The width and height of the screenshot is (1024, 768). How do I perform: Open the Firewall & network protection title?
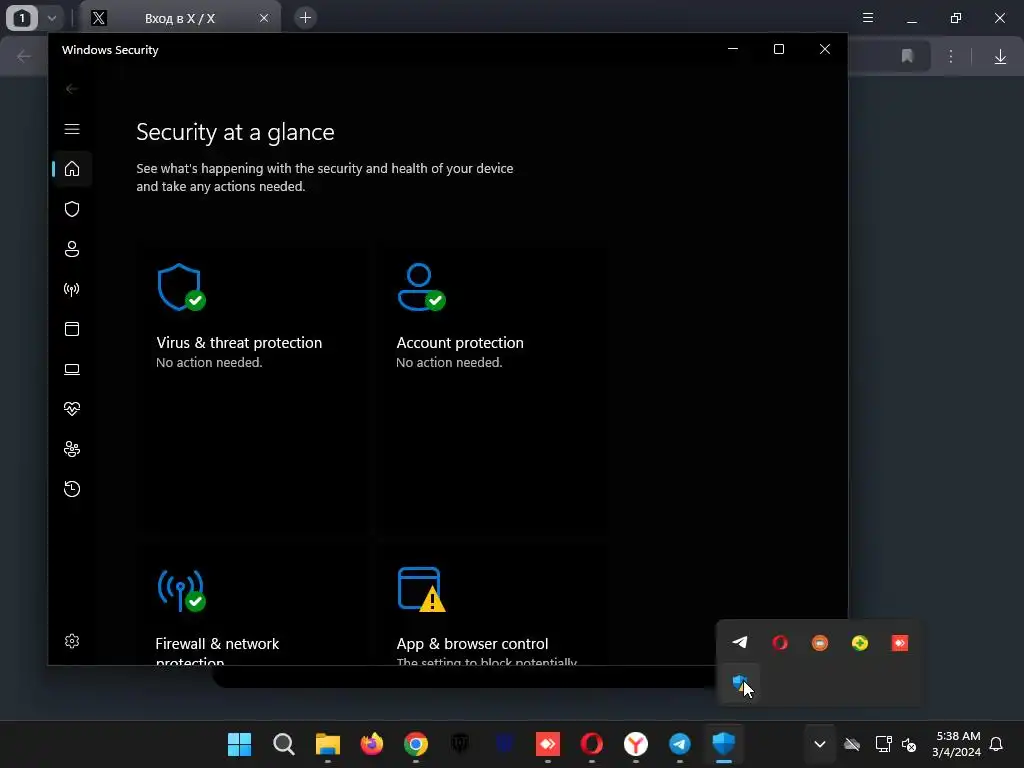217,652
